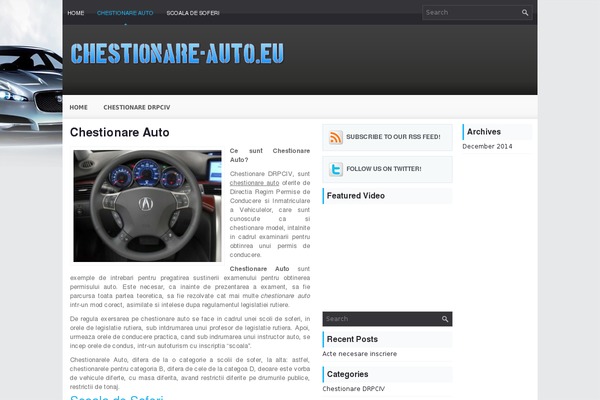The width and height of the screenshot is (600, 400).
Task: Open CHESTIONARE DRPCIV navigation item
Action: point(137,108)
